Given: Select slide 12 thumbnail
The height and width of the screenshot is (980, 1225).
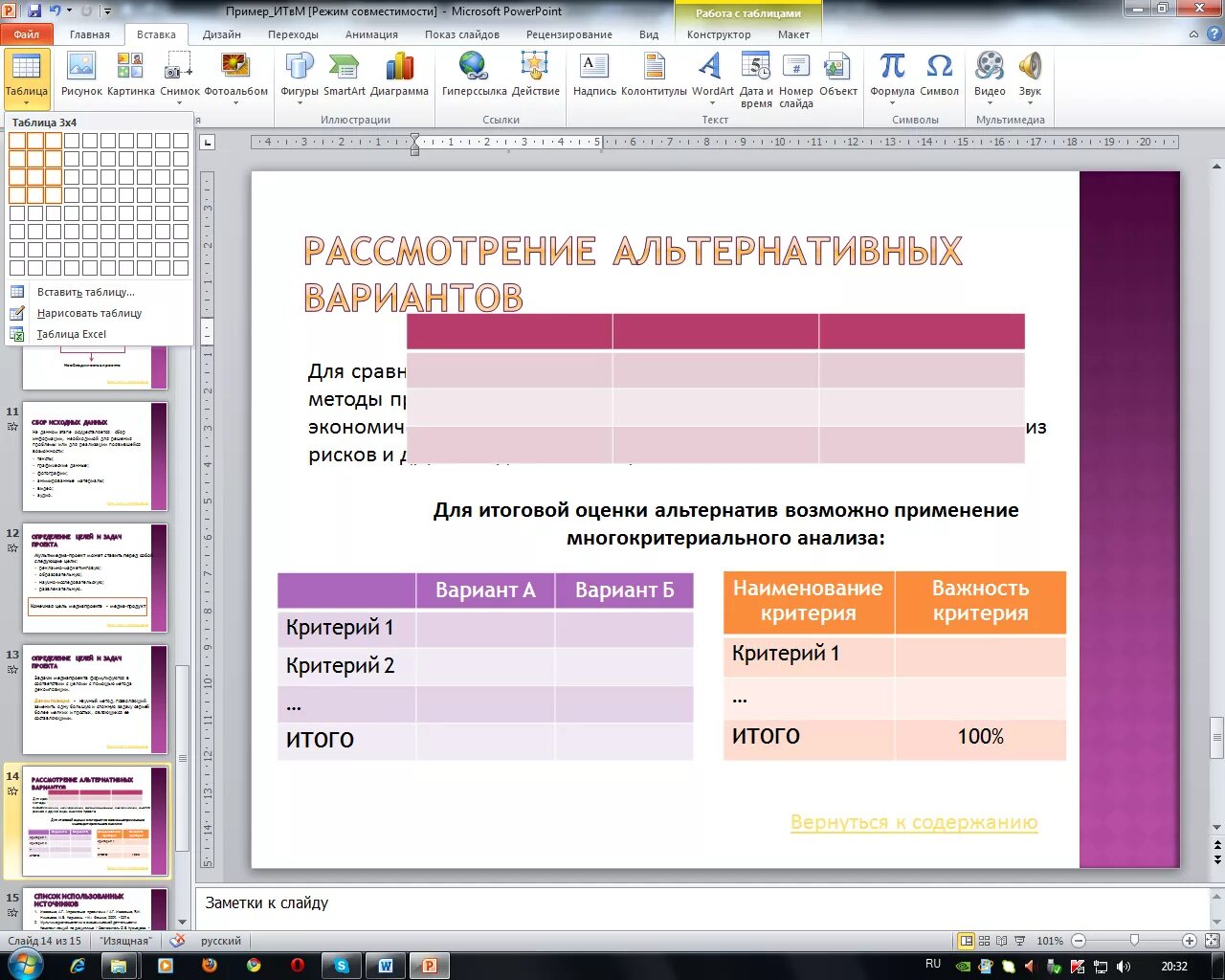Looking at the screenshot, I should pos(95,578).
